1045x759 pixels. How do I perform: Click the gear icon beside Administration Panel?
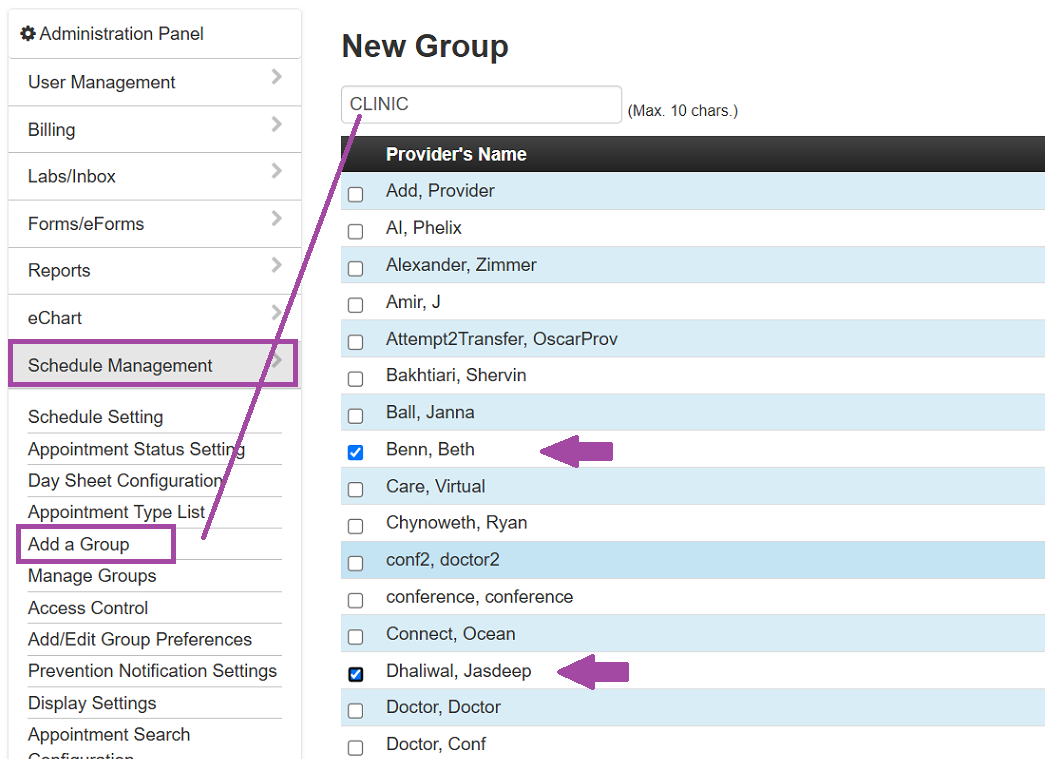point(24,33)
